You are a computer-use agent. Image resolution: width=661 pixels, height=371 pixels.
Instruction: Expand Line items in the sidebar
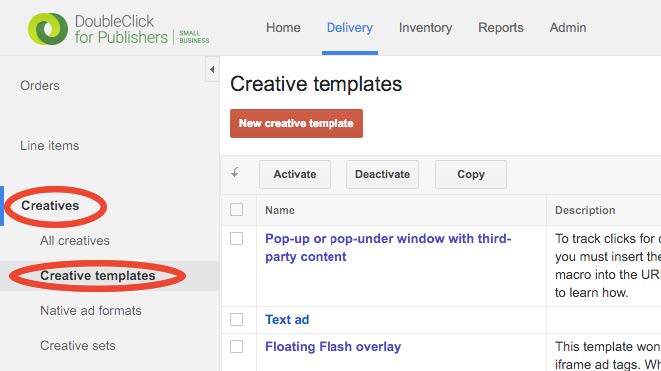point(50,145)
